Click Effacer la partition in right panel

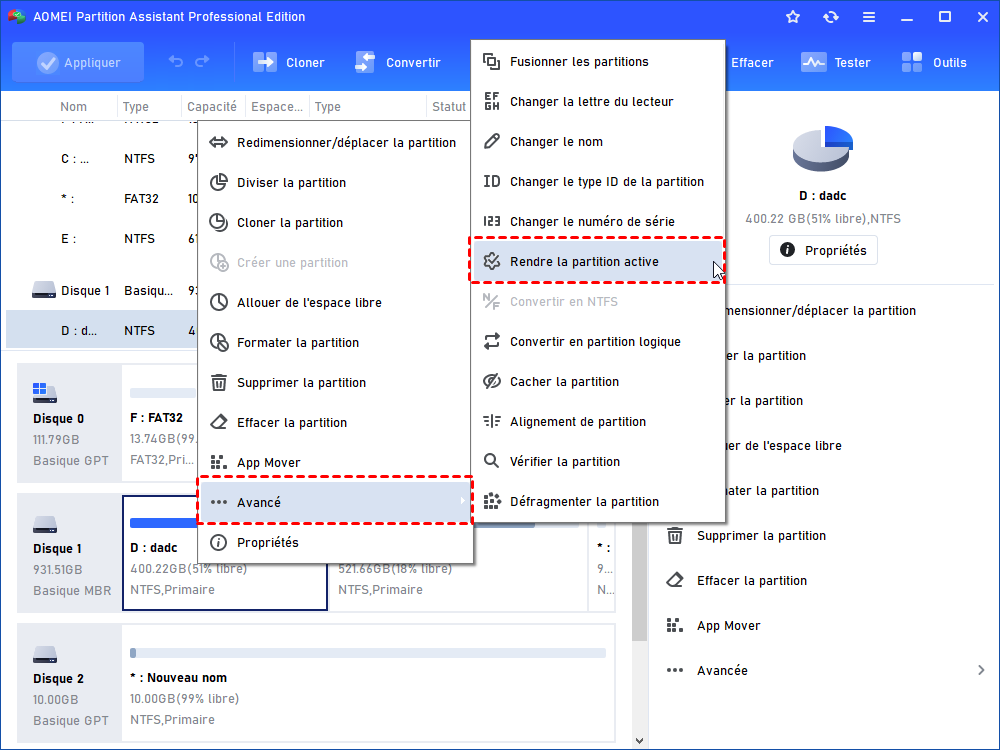(752, 580)
